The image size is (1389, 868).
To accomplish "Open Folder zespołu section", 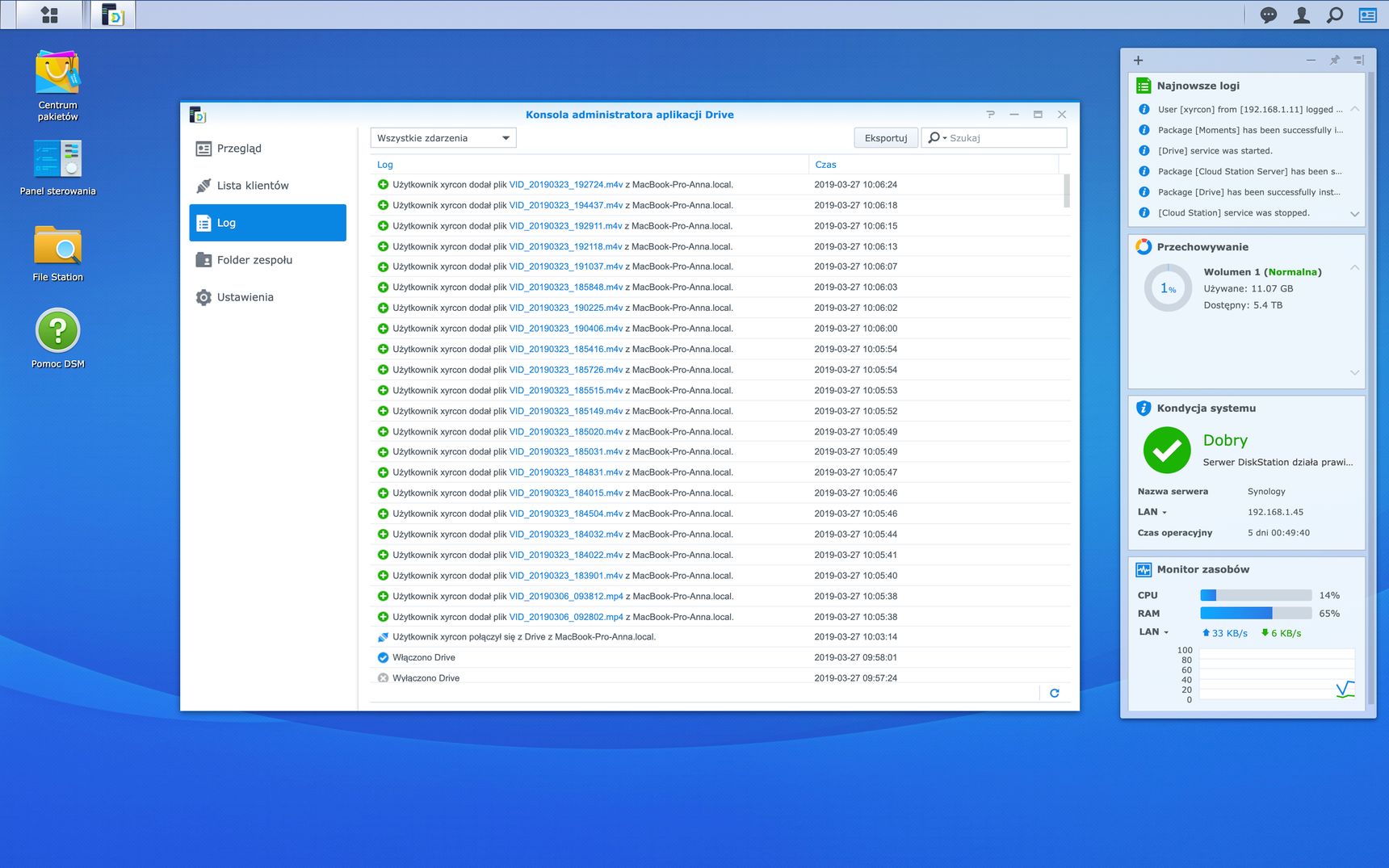I will (267, 260).
